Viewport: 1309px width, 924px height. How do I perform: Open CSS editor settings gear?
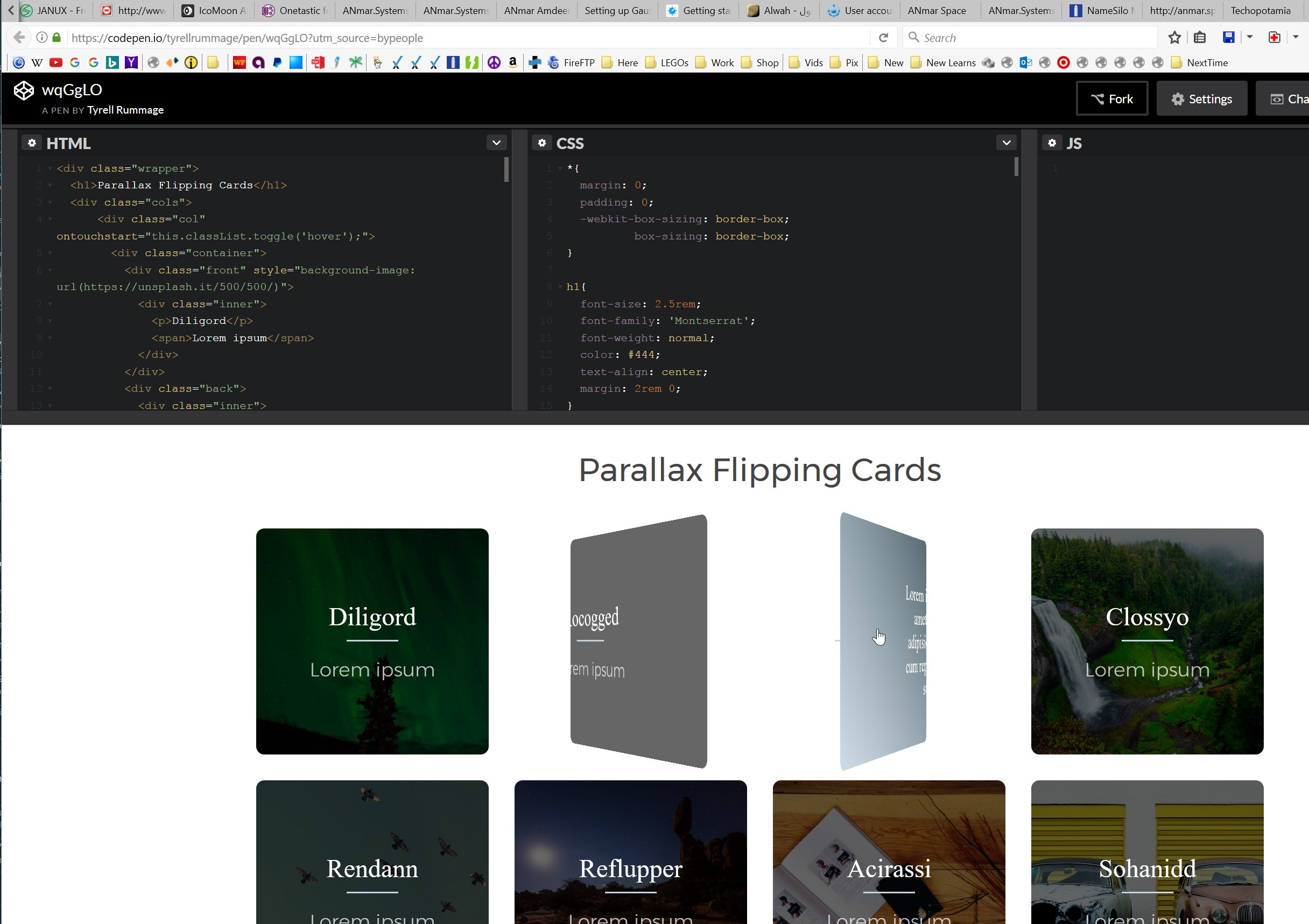point(541,143)
